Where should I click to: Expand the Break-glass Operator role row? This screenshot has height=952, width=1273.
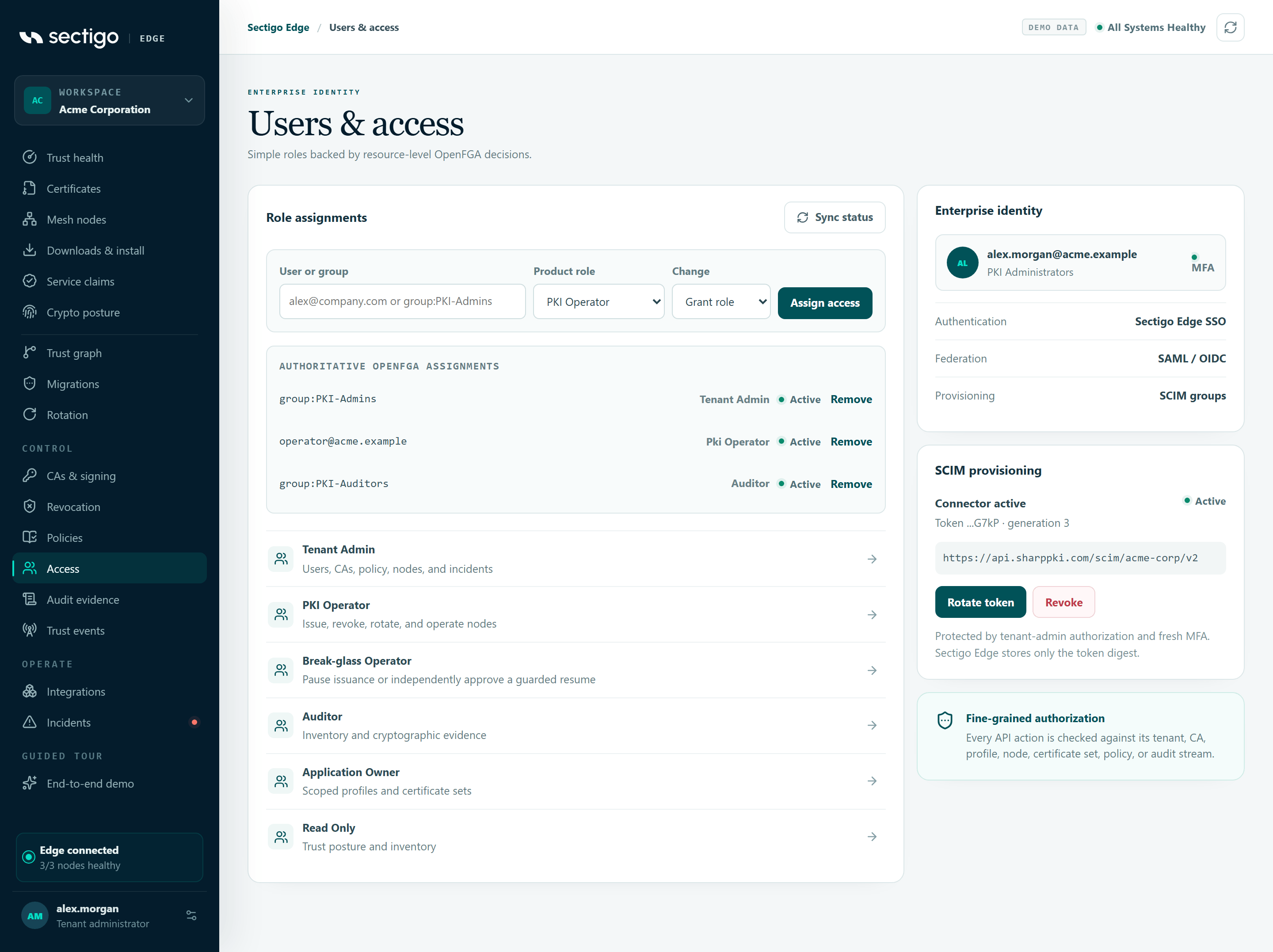click(576, 670)
